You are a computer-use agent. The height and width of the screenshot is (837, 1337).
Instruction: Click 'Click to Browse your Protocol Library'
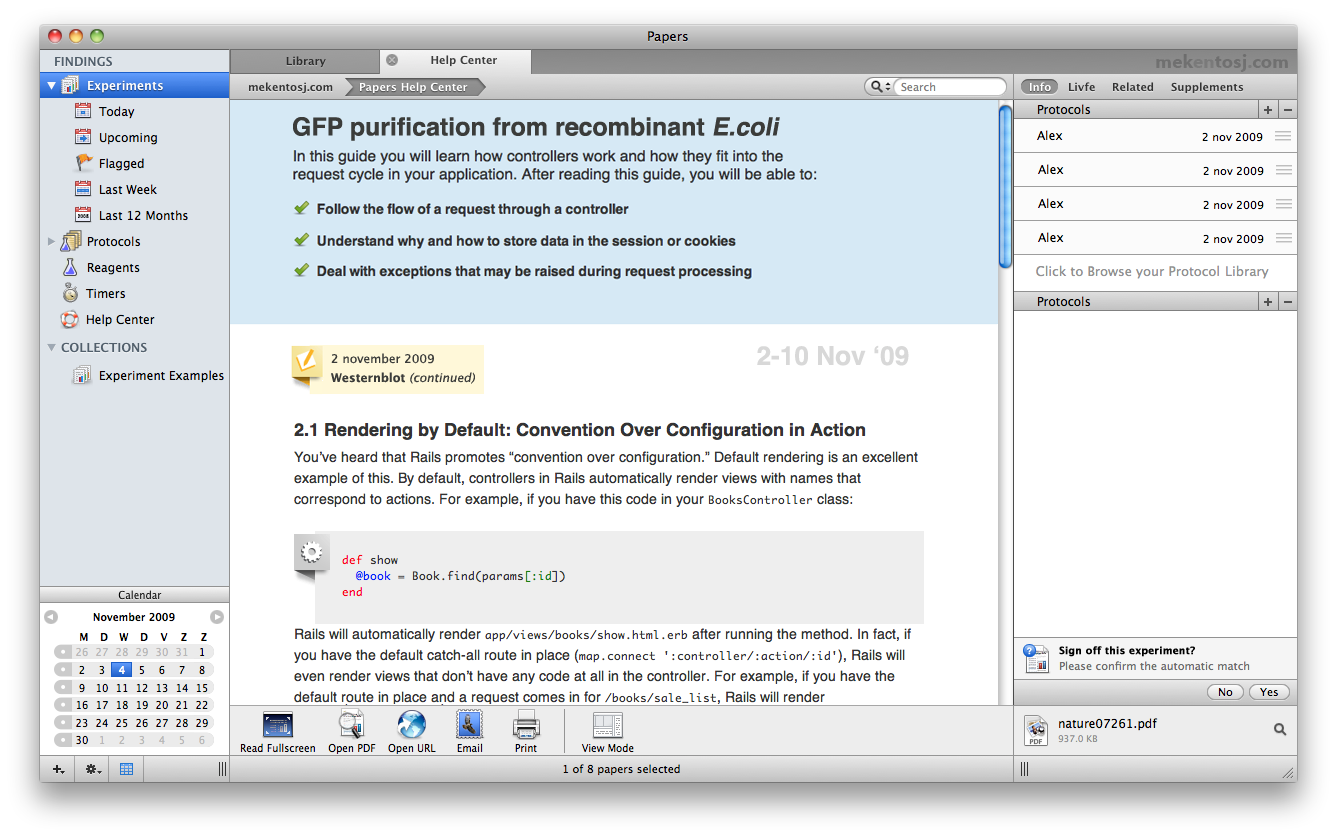point(1152,272)
